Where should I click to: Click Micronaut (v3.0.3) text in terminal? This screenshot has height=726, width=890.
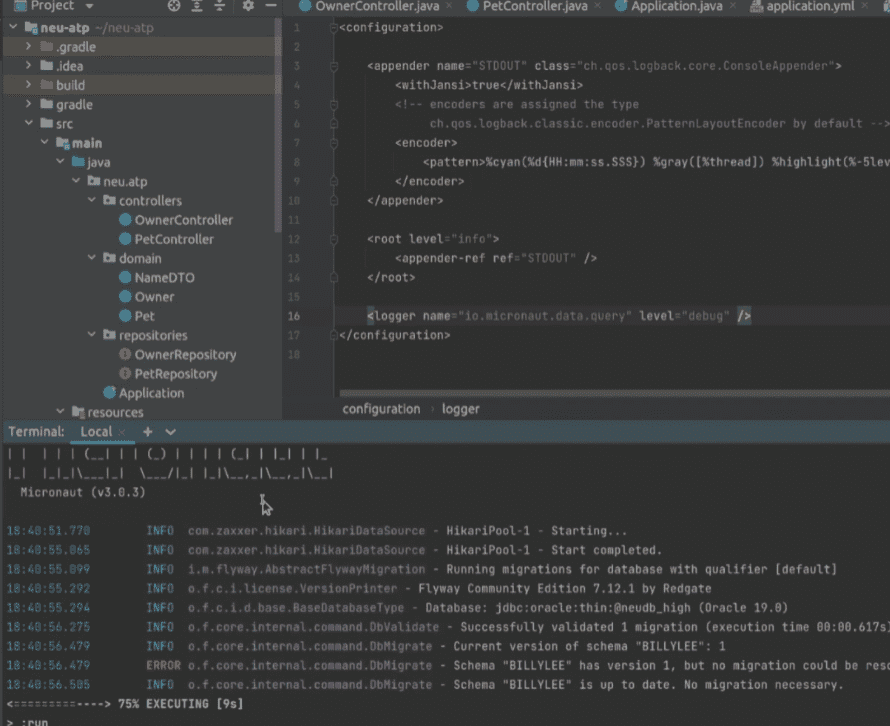83,492
